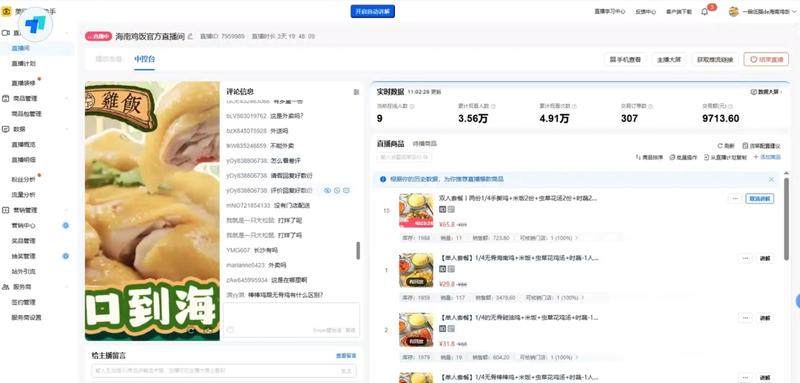Click the 刷新 refresh icon above product list
800x383 pixels.
pyautogui.click(x=720, y=145)
